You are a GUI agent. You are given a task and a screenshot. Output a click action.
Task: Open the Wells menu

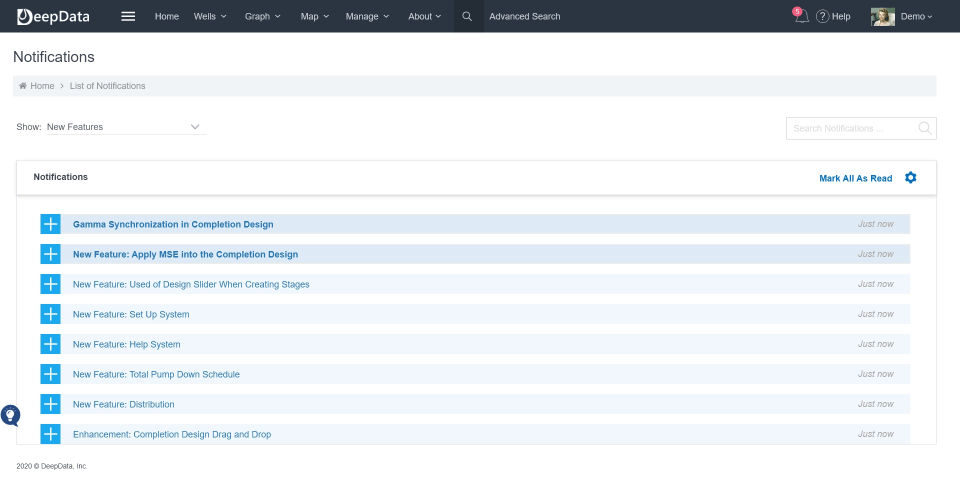coord(210,17)
